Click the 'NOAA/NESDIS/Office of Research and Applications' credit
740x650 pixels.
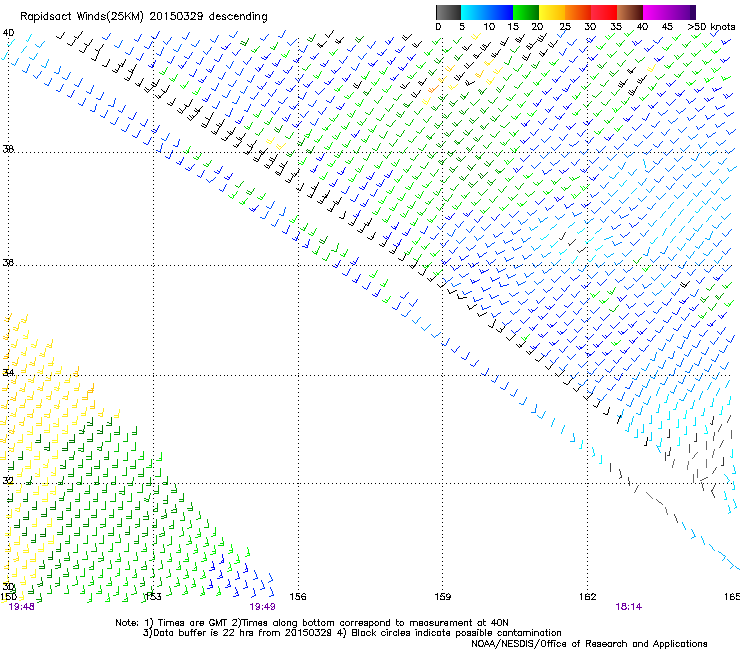tap(589, 644)
